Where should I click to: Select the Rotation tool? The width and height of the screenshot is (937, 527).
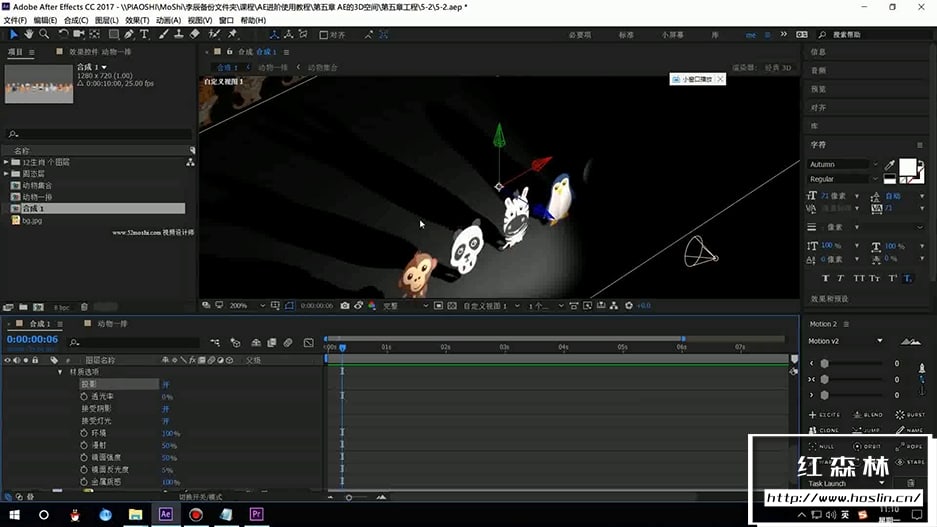pos(63,35)
